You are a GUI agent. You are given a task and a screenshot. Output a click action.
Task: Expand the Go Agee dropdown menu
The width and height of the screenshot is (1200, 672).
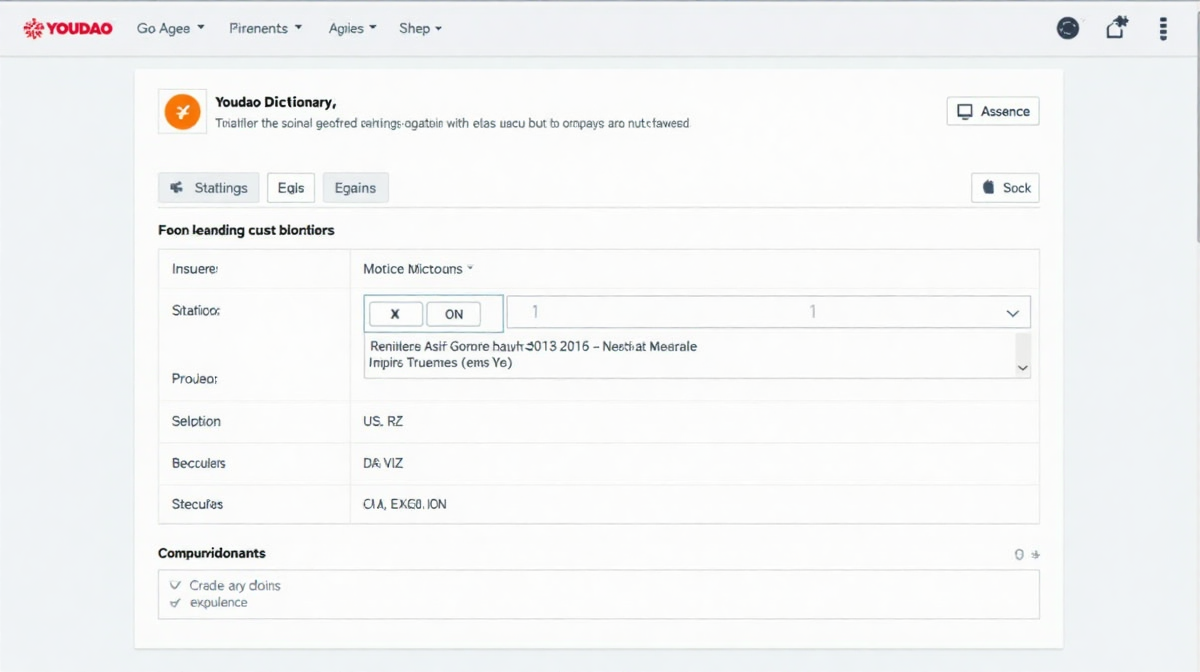pos(170,28)
